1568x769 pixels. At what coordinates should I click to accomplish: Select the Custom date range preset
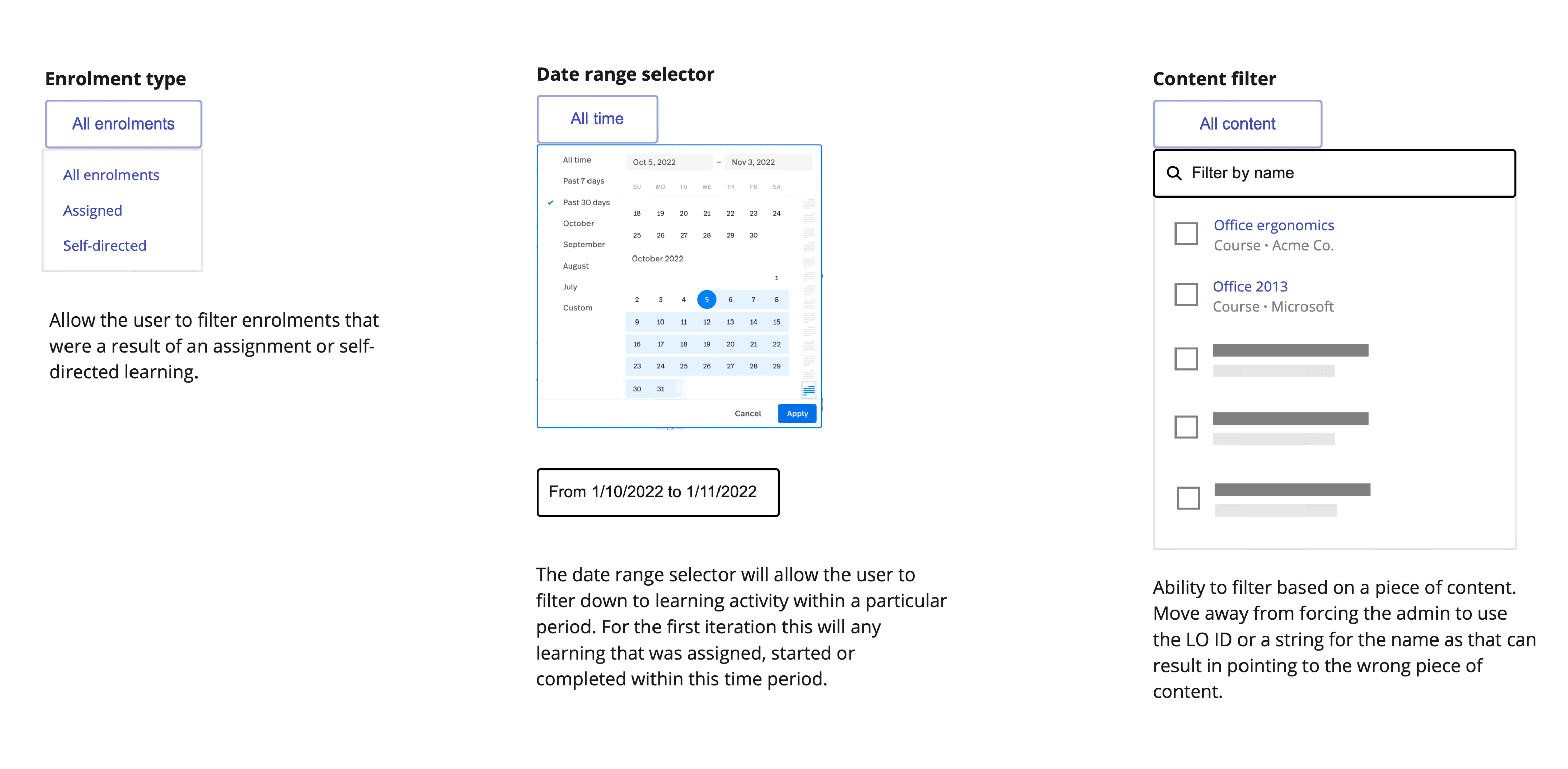[x=577, y=308]
